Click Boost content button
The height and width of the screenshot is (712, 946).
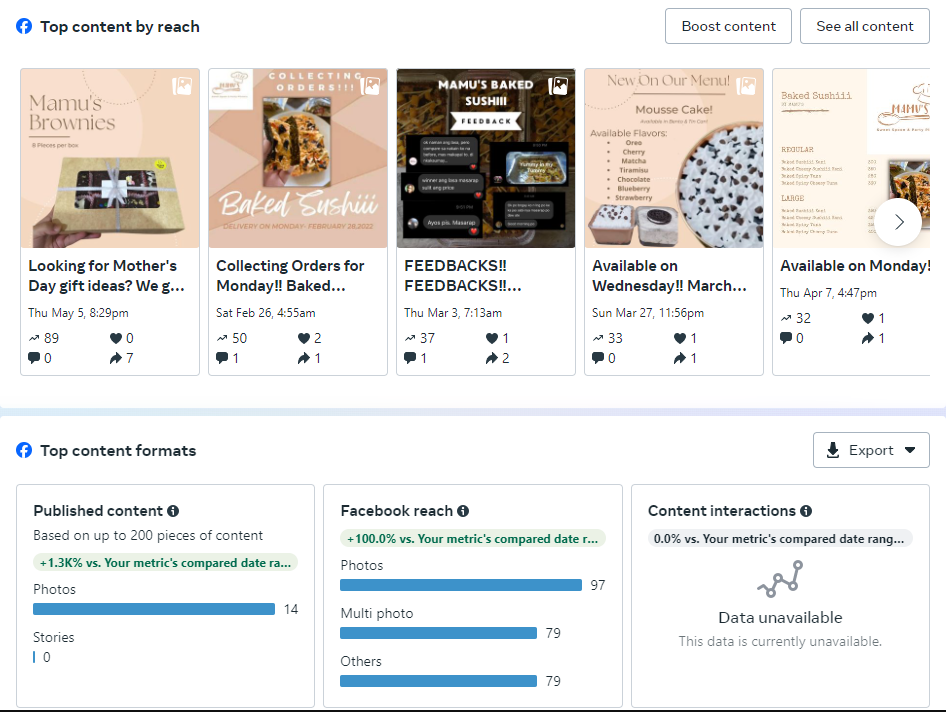(728, 26)
